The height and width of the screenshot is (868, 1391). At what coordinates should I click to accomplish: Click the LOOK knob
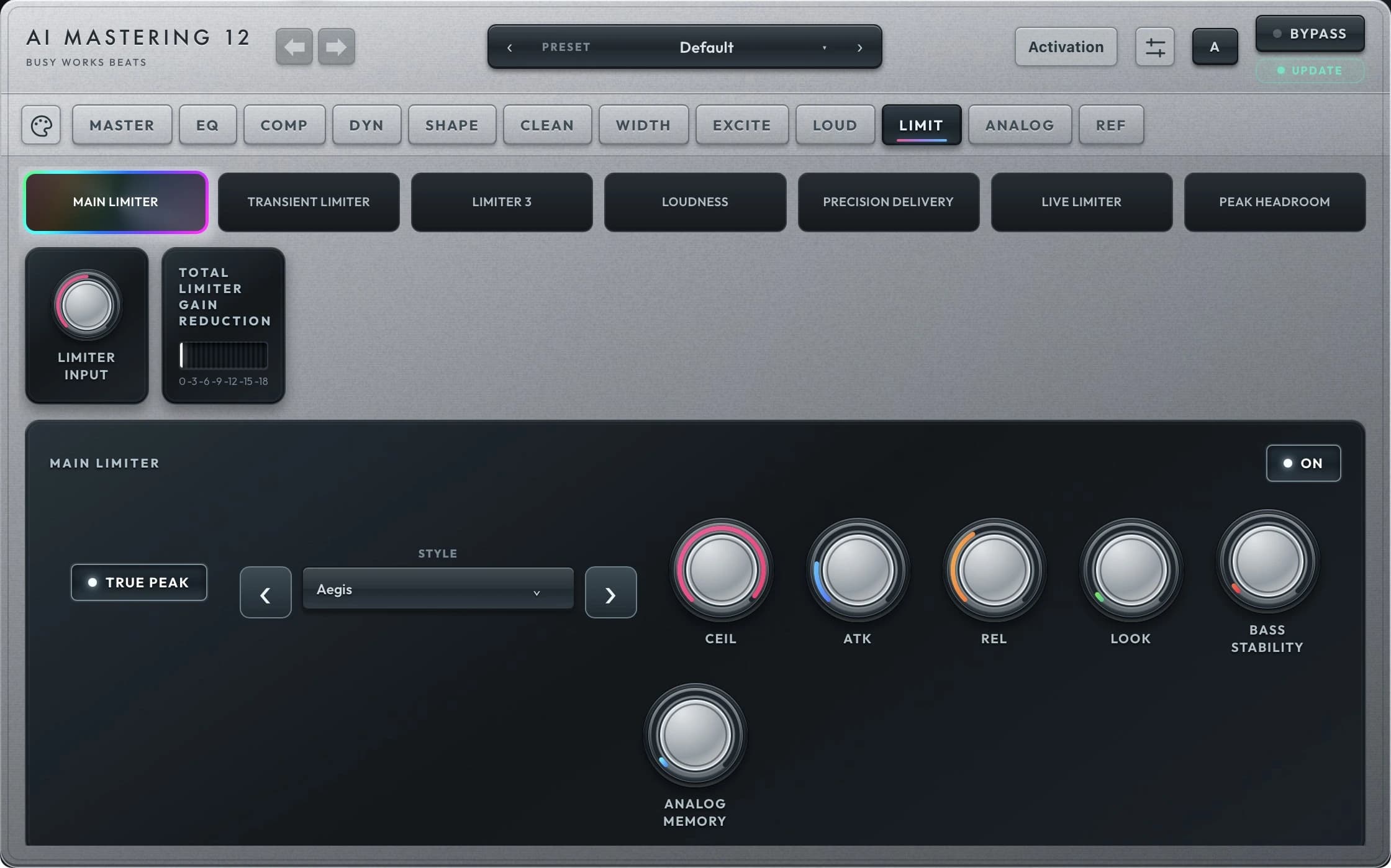pos(1131,570)
